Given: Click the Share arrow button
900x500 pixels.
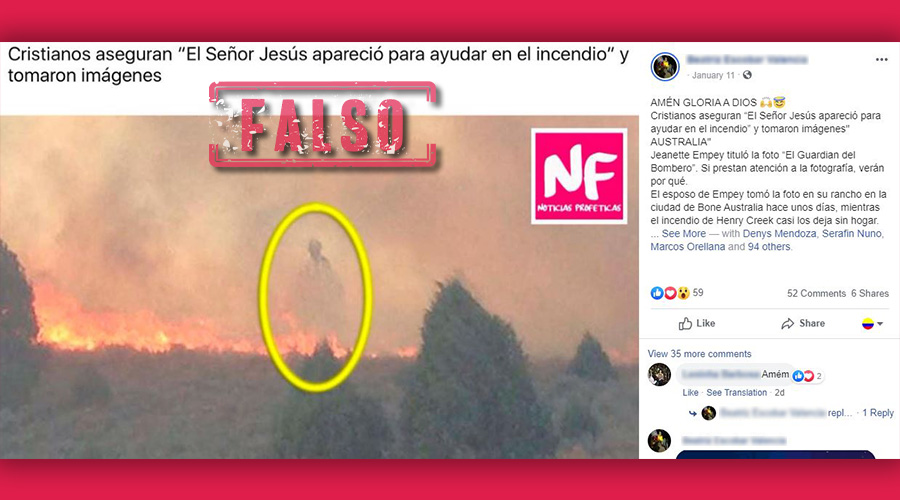Looking at the screenshot, I should point(803,323).
